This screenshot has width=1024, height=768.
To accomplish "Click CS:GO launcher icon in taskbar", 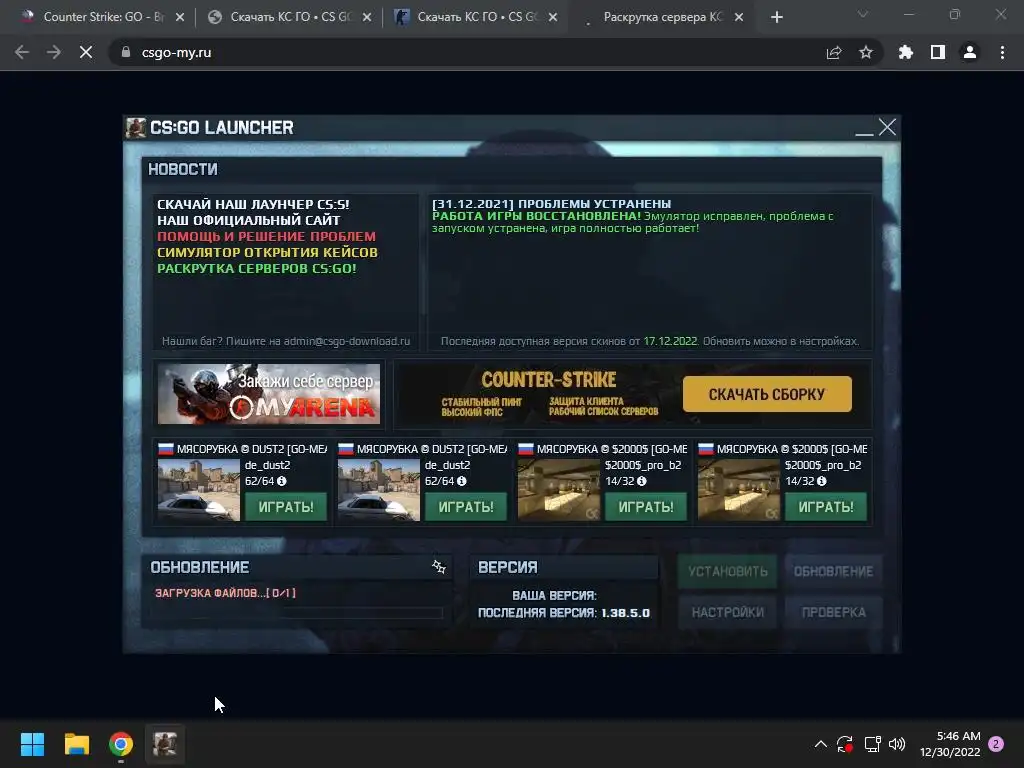I will pyautogui.click(x=165, y=744).
